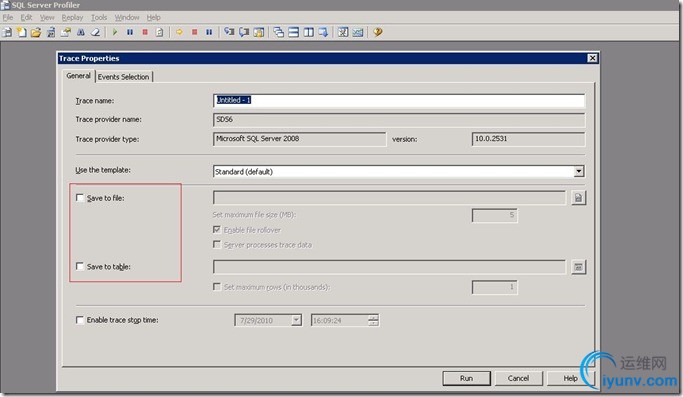Screen dimensions: 683x397
Task: Click the first blue Pause trace icon
Action: [130, 32]
